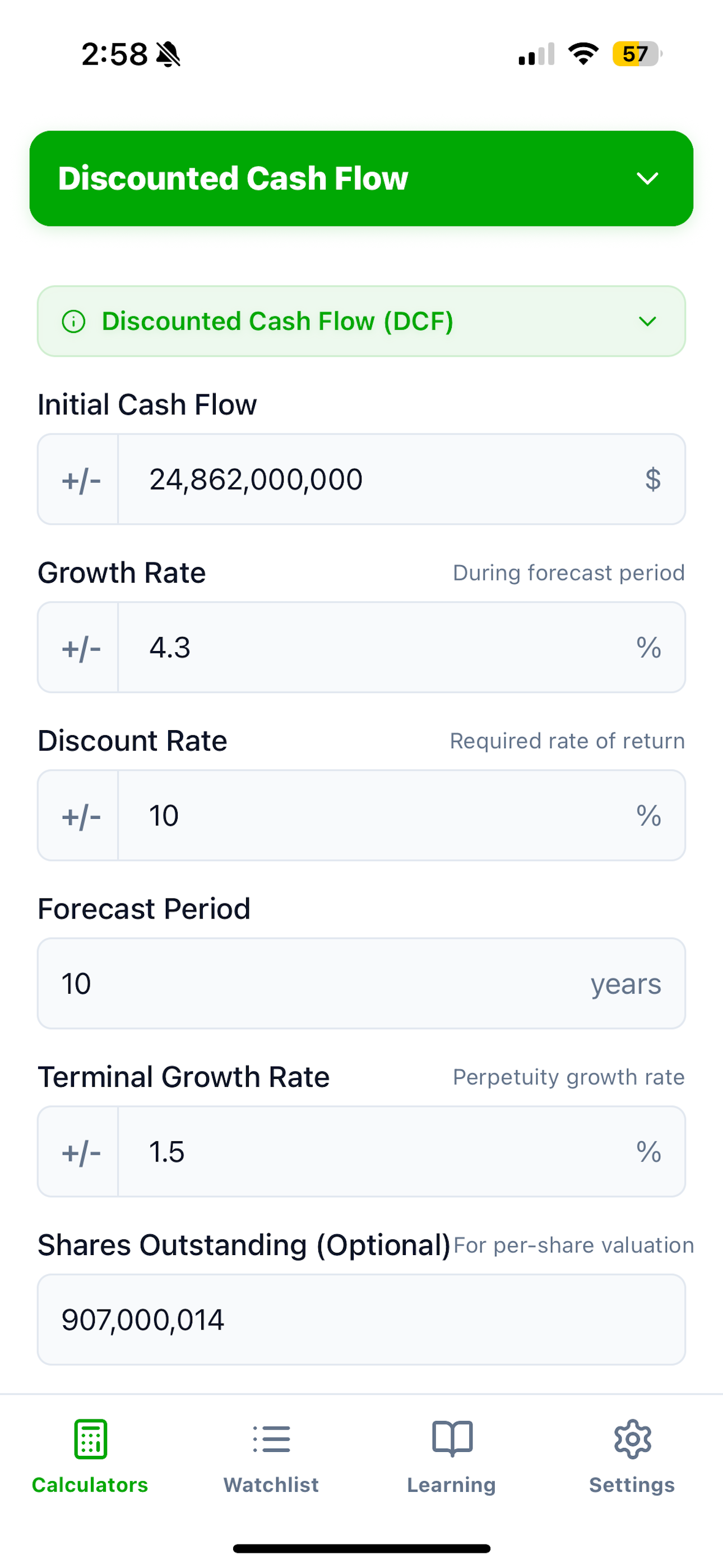Toggle sign of Initial Cash Flow value

80,479
